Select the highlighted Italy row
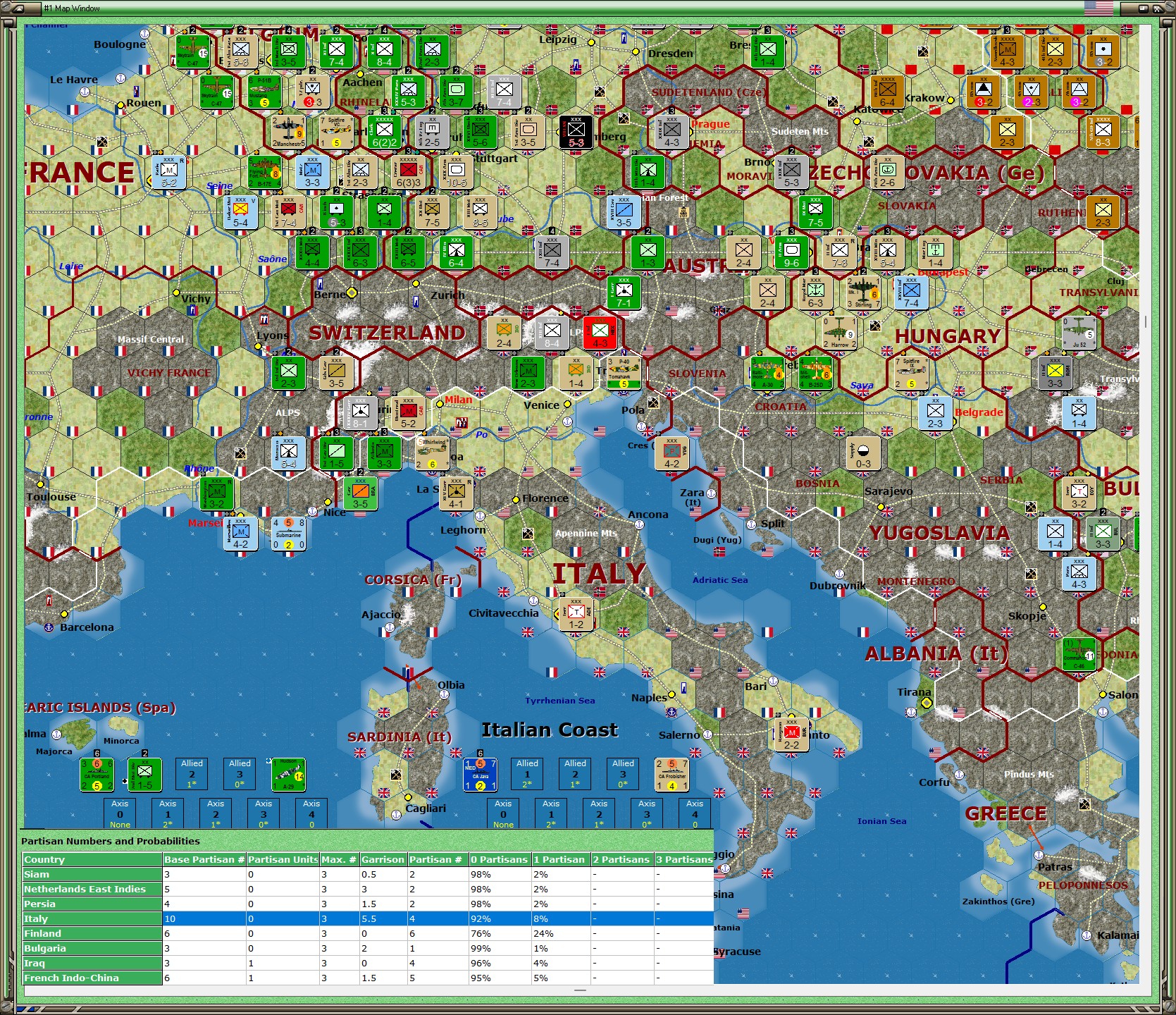1176x1015 pixels. 368,918
